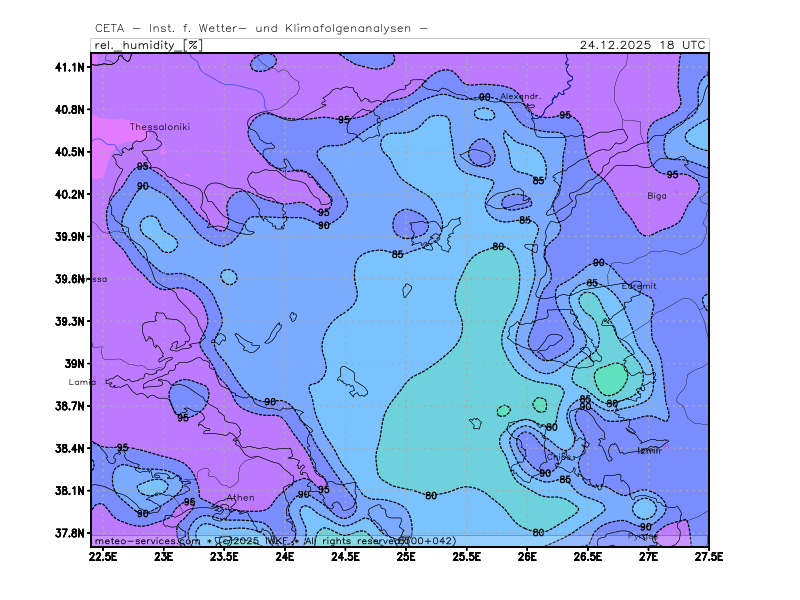Image resolution: width=800 pixels, height=600 pixels.
Task: Click the 27.5E longitude axis label
Action: tap(708, 555)
